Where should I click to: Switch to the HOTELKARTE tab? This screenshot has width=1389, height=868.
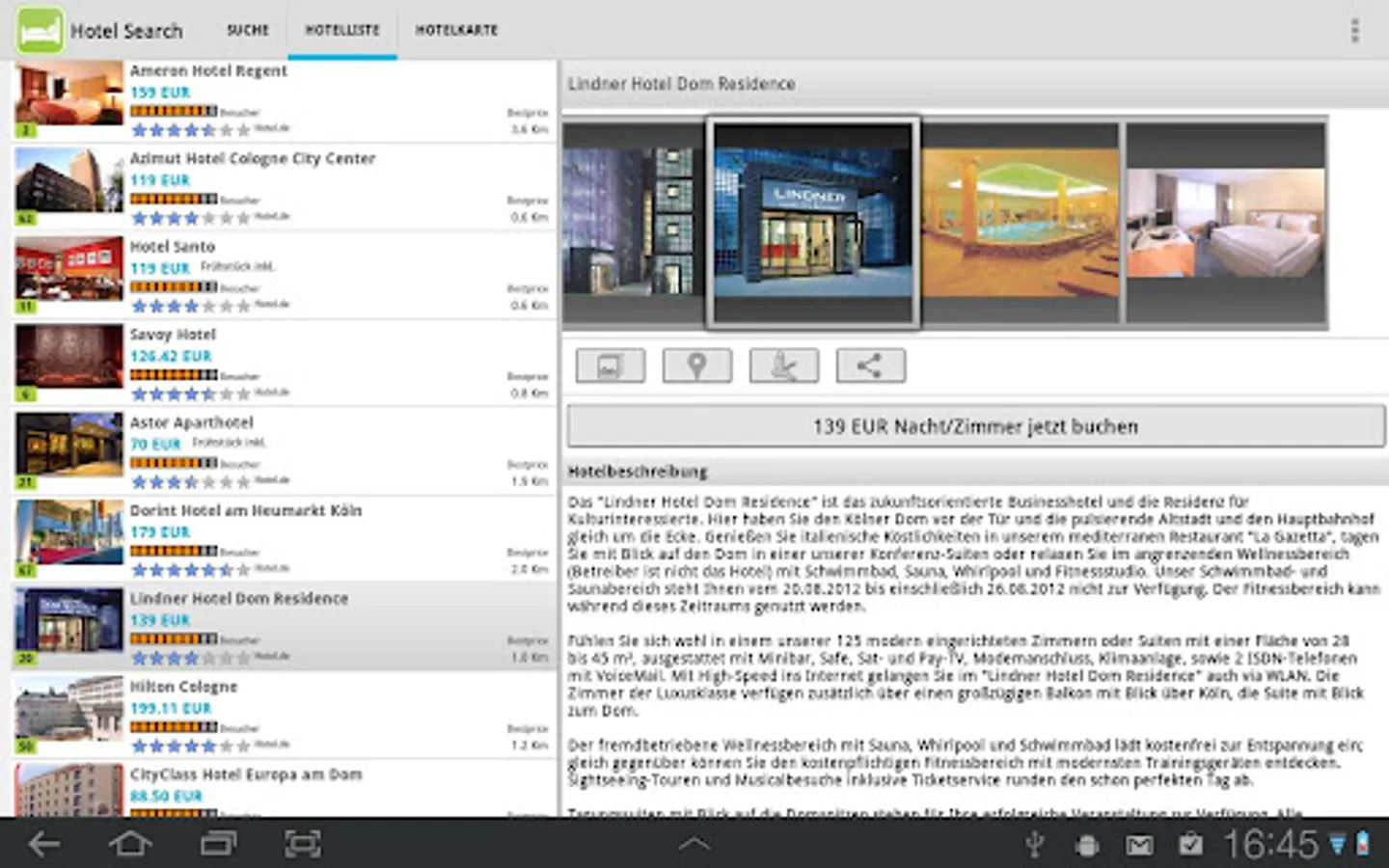point(456,30)
